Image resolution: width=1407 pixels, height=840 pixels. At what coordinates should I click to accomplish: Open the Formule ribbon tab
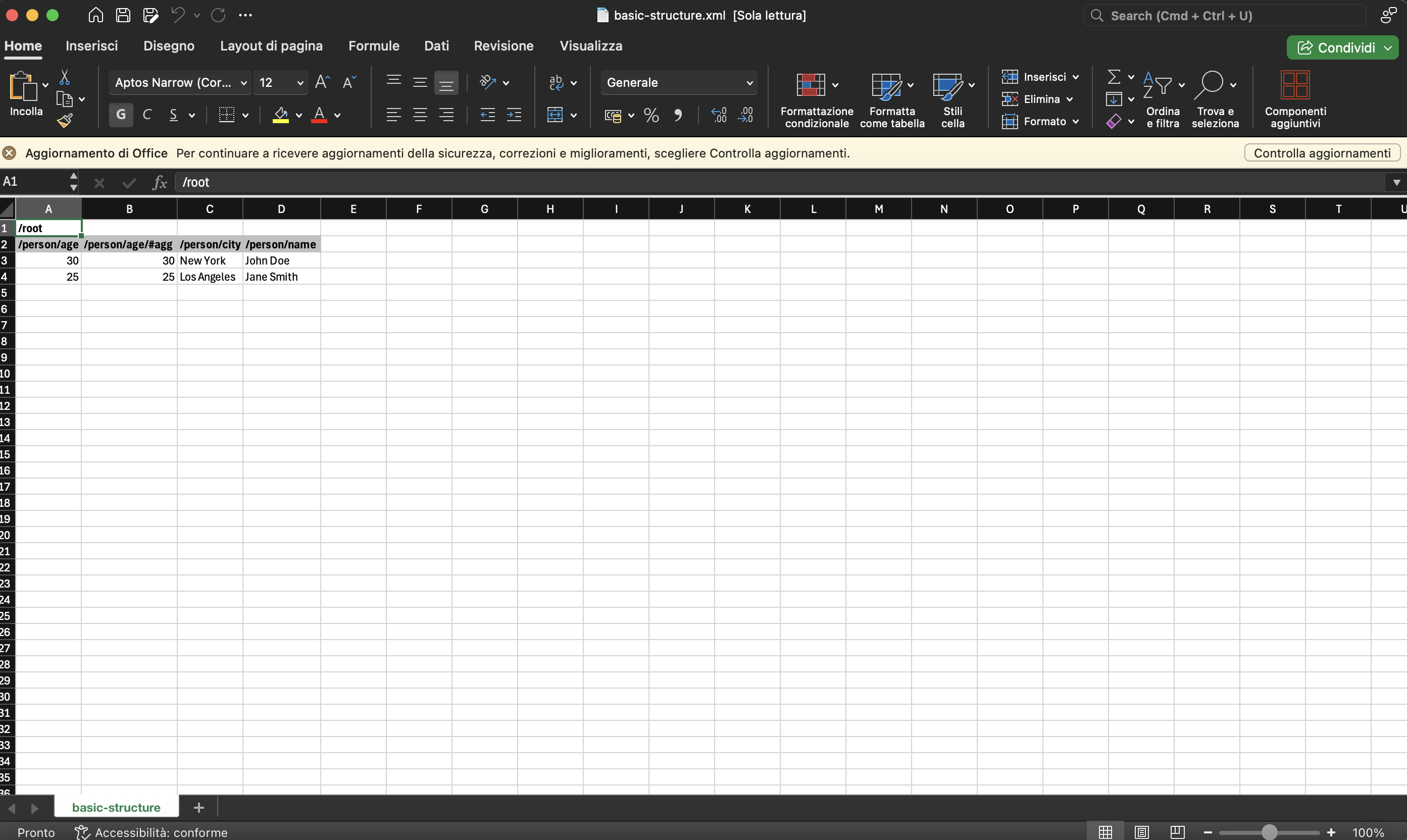click(x=374, y=46)
